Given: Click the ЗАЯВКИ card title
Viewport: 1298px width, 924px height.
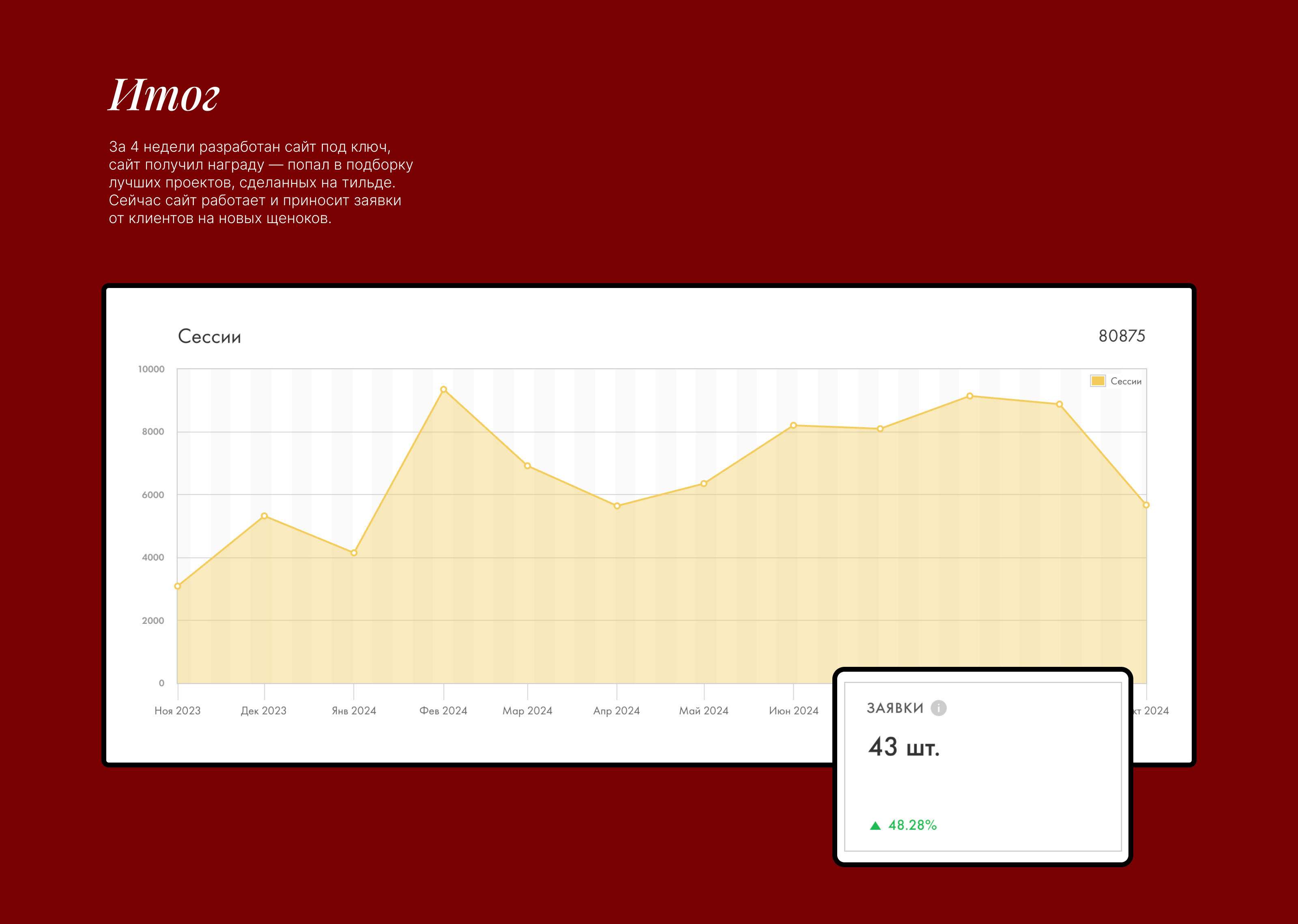Looking at the screenshot, I should point(895,708).
